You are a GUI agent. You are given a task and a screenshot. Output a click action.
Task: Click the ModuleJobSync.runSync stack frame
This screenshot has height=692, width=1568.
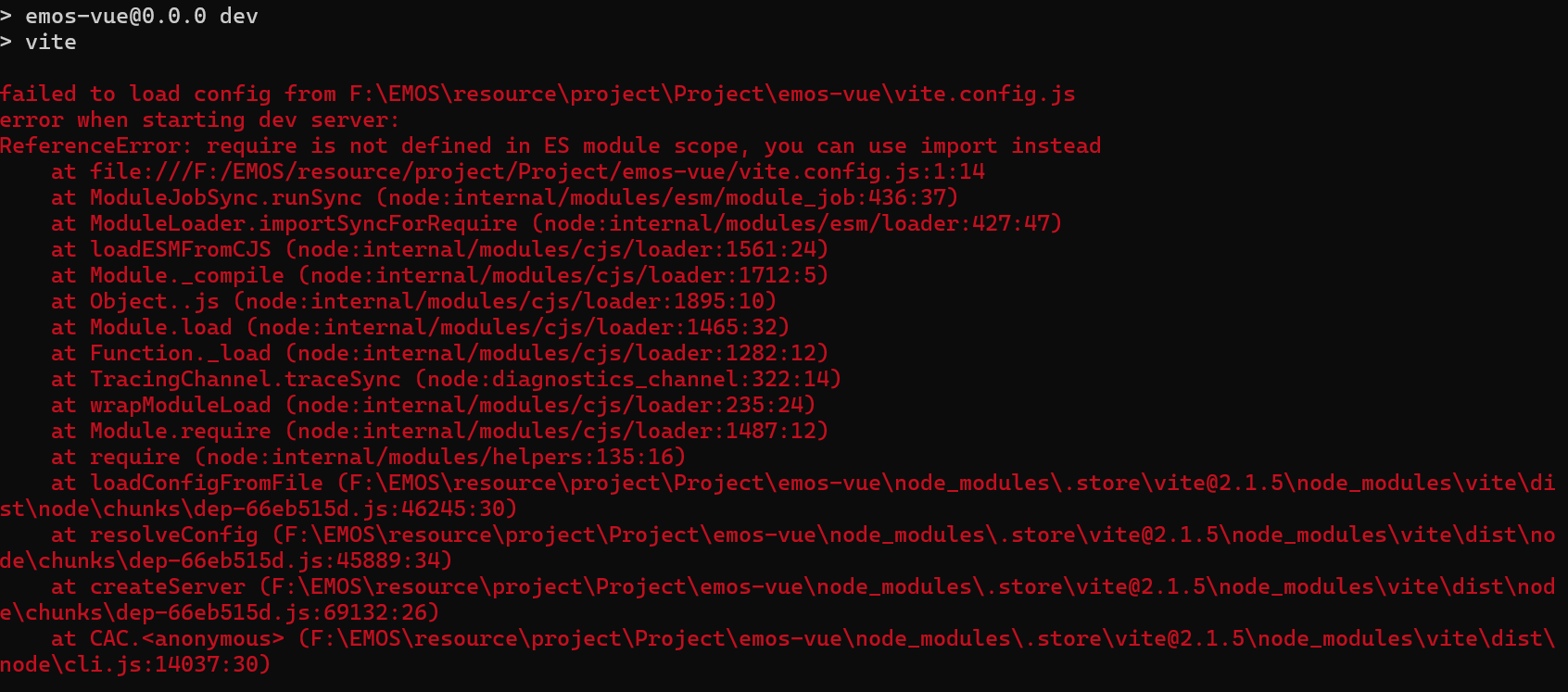pos(504,197)
